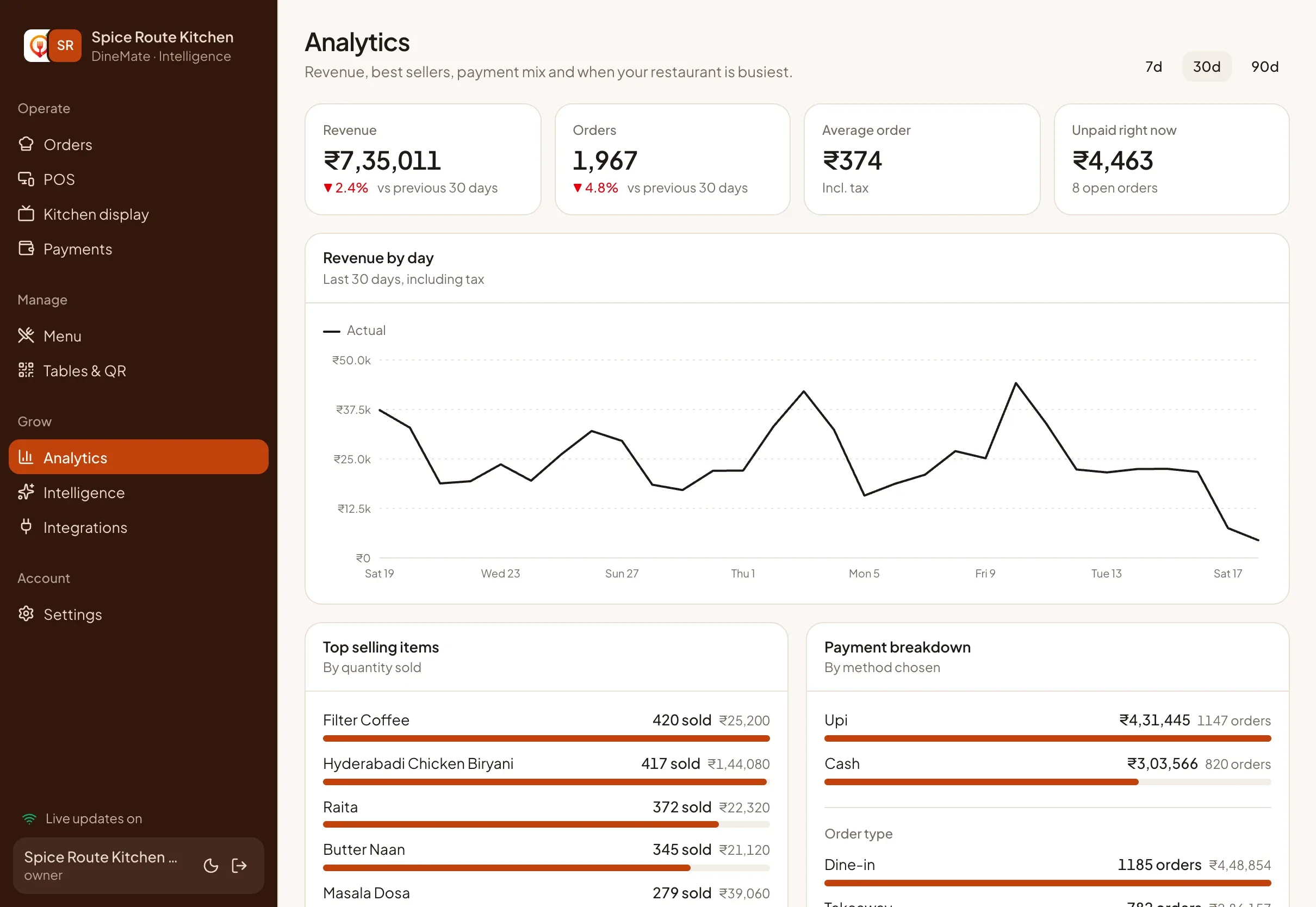Click the Unpaid right now ₹4,463 card
The width and height of the screenshot is (1316, 907).
tap(1171, 159)
